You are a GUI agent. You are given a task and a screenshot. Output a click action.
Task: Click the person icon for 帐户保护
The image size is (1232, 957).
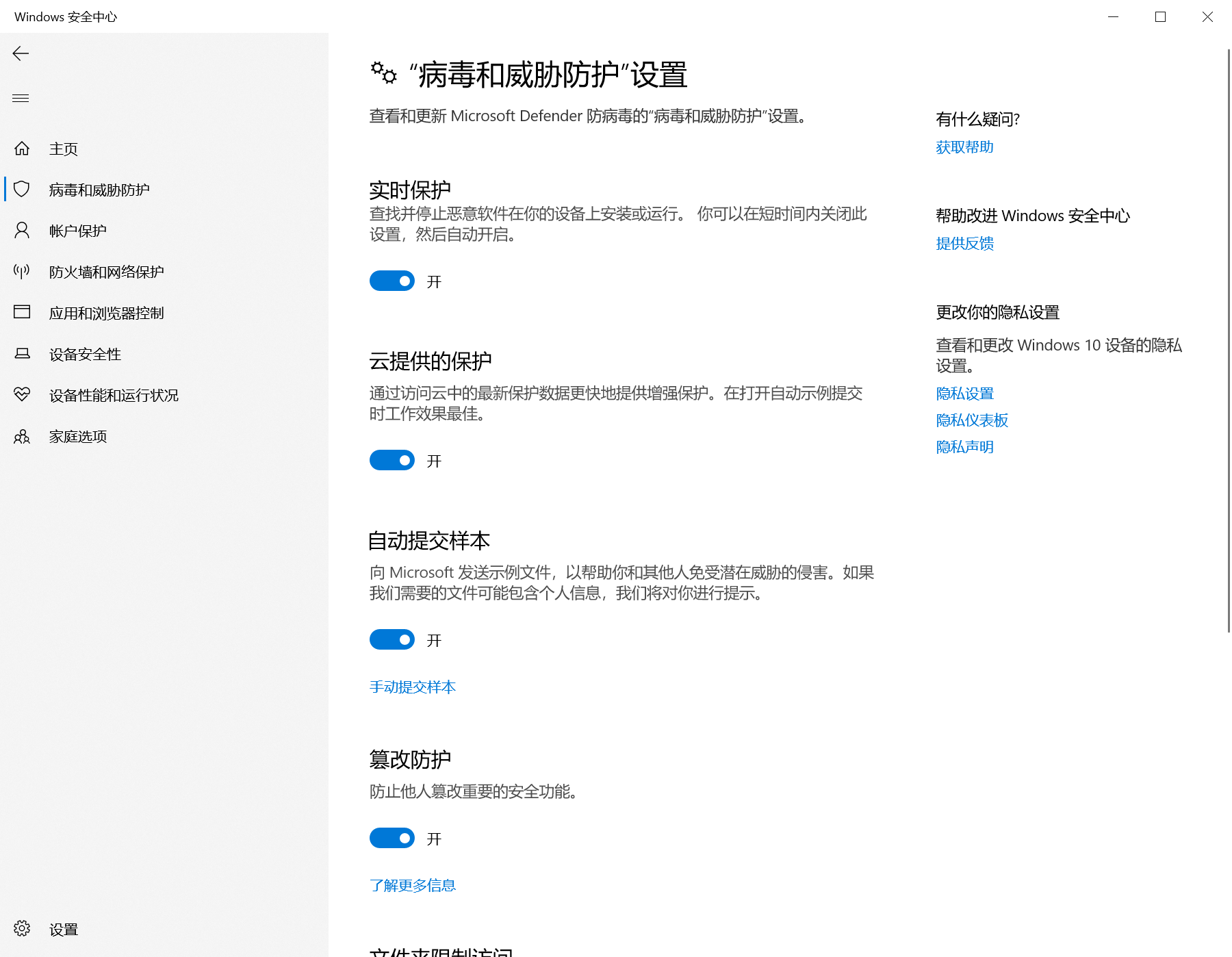(x=22, y=230)
